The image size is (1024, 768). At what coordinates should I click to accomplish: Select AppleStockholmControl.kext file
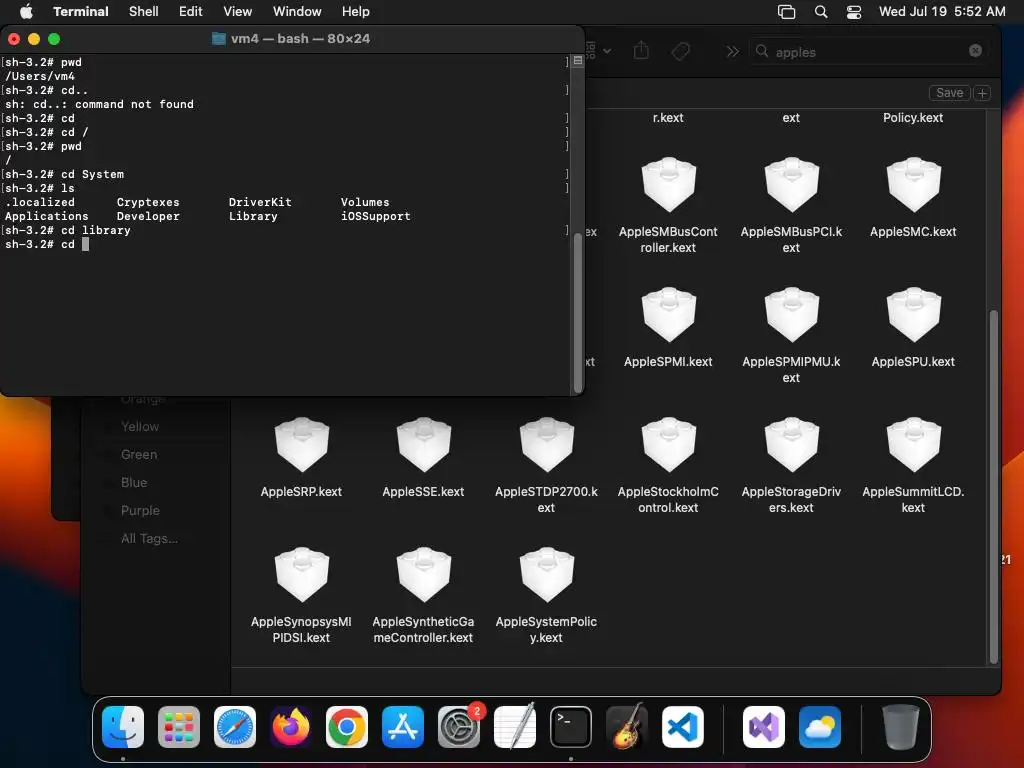click(668, 466)
